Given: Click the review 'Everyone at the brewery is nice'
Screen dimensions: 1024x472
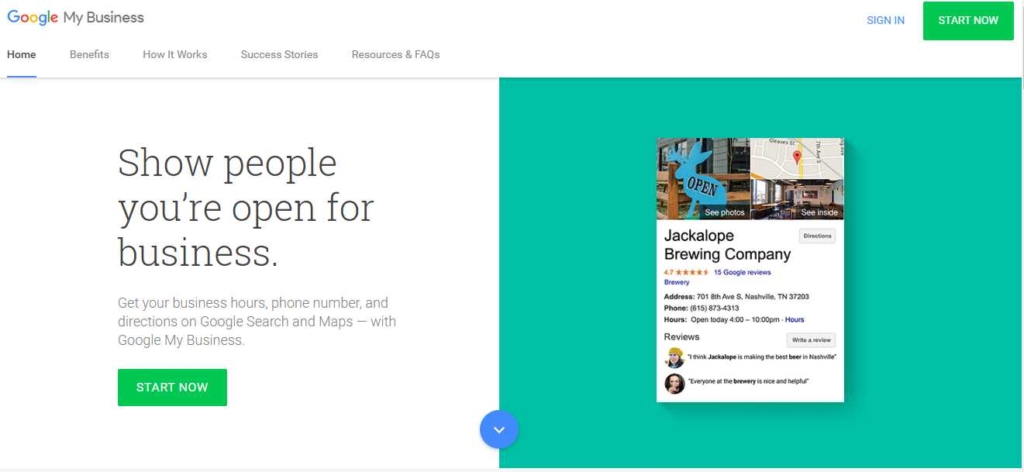Looking at the screenshot, I should tap(748, 381).
